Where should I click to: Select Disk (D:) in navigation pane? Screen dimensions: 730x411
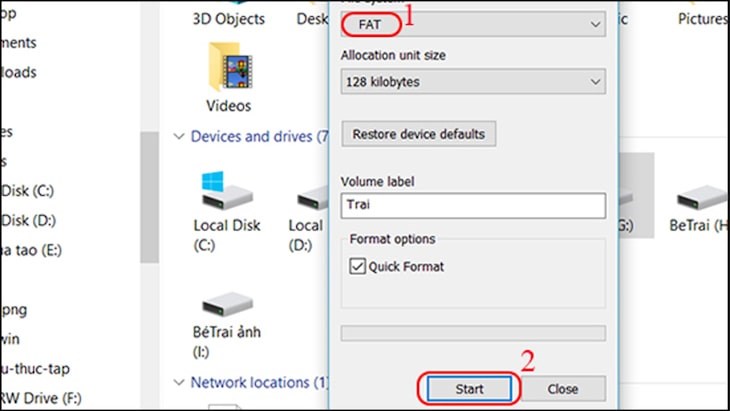(x=28, y=219)
